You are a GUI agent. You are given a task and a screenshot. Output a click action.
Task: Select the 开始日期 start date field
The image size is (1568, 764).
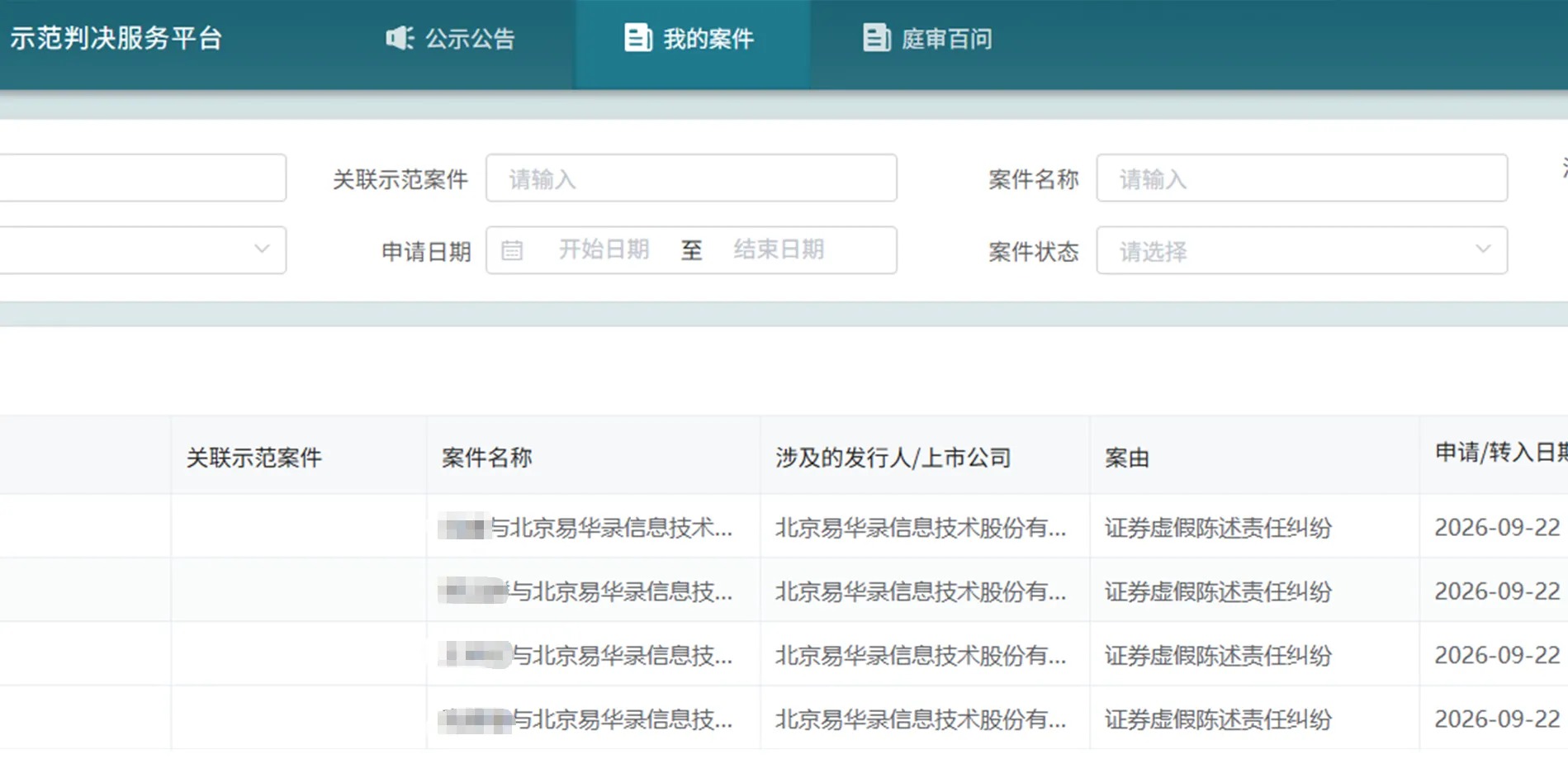pyautogui.click(x=604, y=249)
